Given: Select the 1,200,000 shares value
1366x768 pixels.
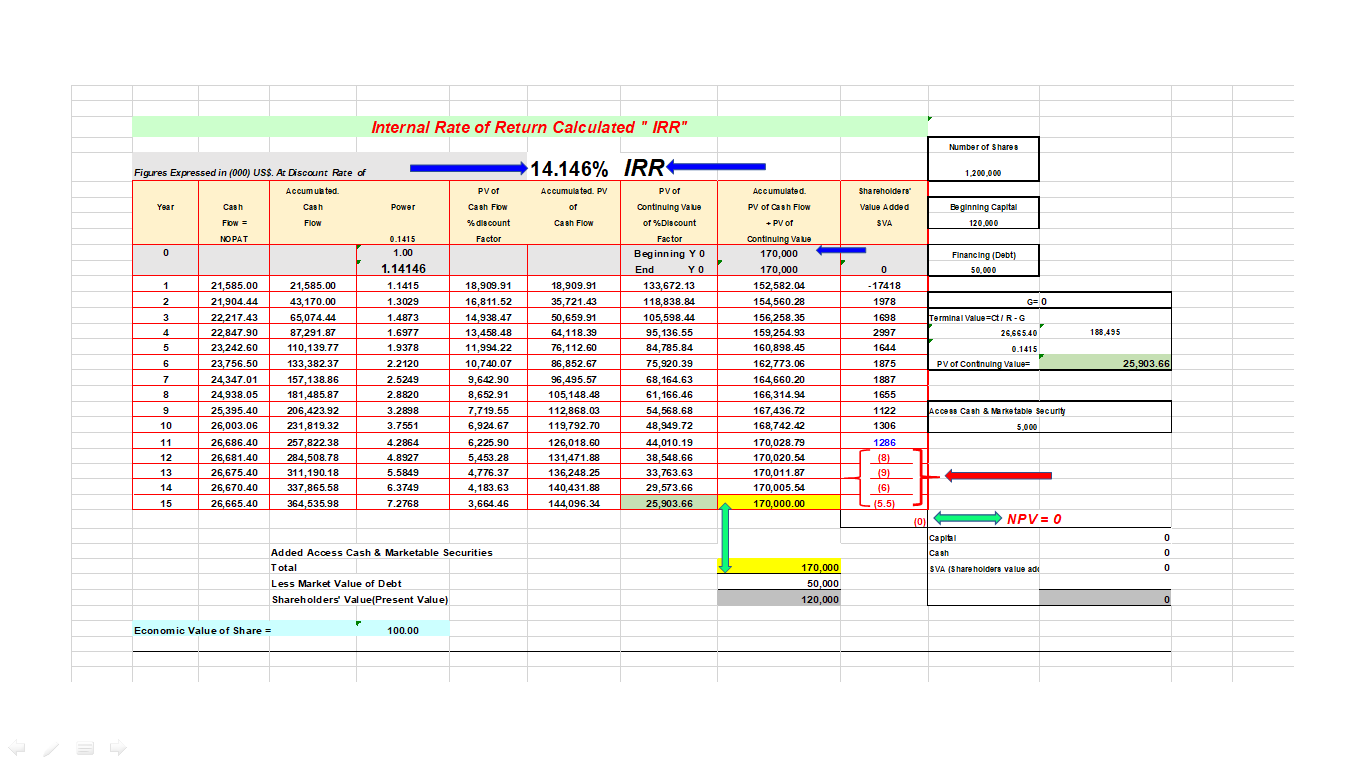Looking at the screenshot, I should tap(984, 173).
